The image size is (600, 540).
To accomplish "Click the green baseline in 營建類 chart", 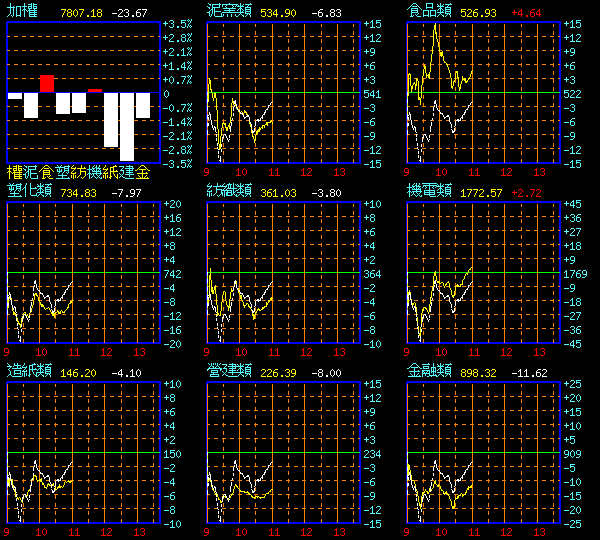I will pyautogui.click(x=283, y=453).
